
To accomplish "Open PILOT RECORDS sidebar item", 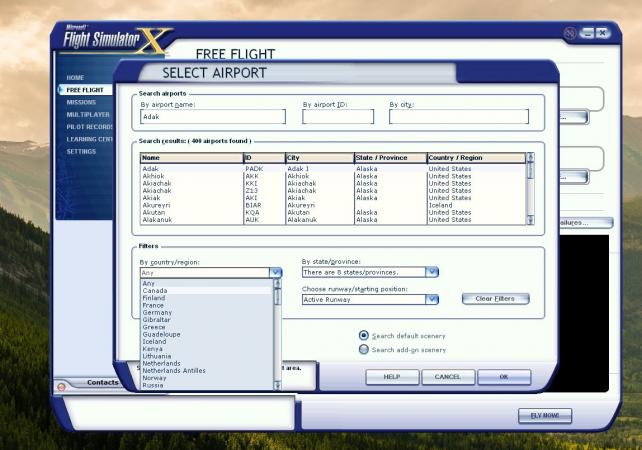I will 89,127.
